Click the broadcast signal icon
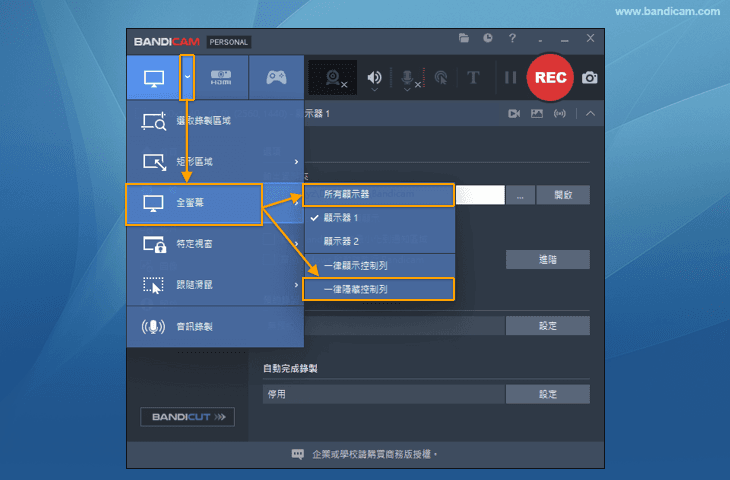Viewport: 730px width, 480px height. pos(560,114)
